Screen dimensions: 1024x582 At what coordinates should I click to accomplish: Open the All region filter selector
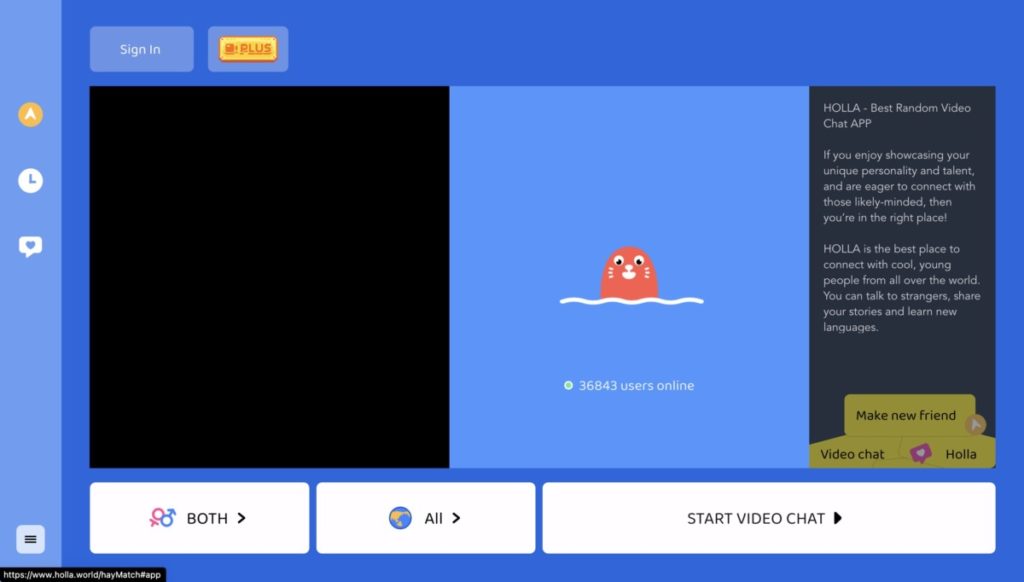tap(426, 518)
